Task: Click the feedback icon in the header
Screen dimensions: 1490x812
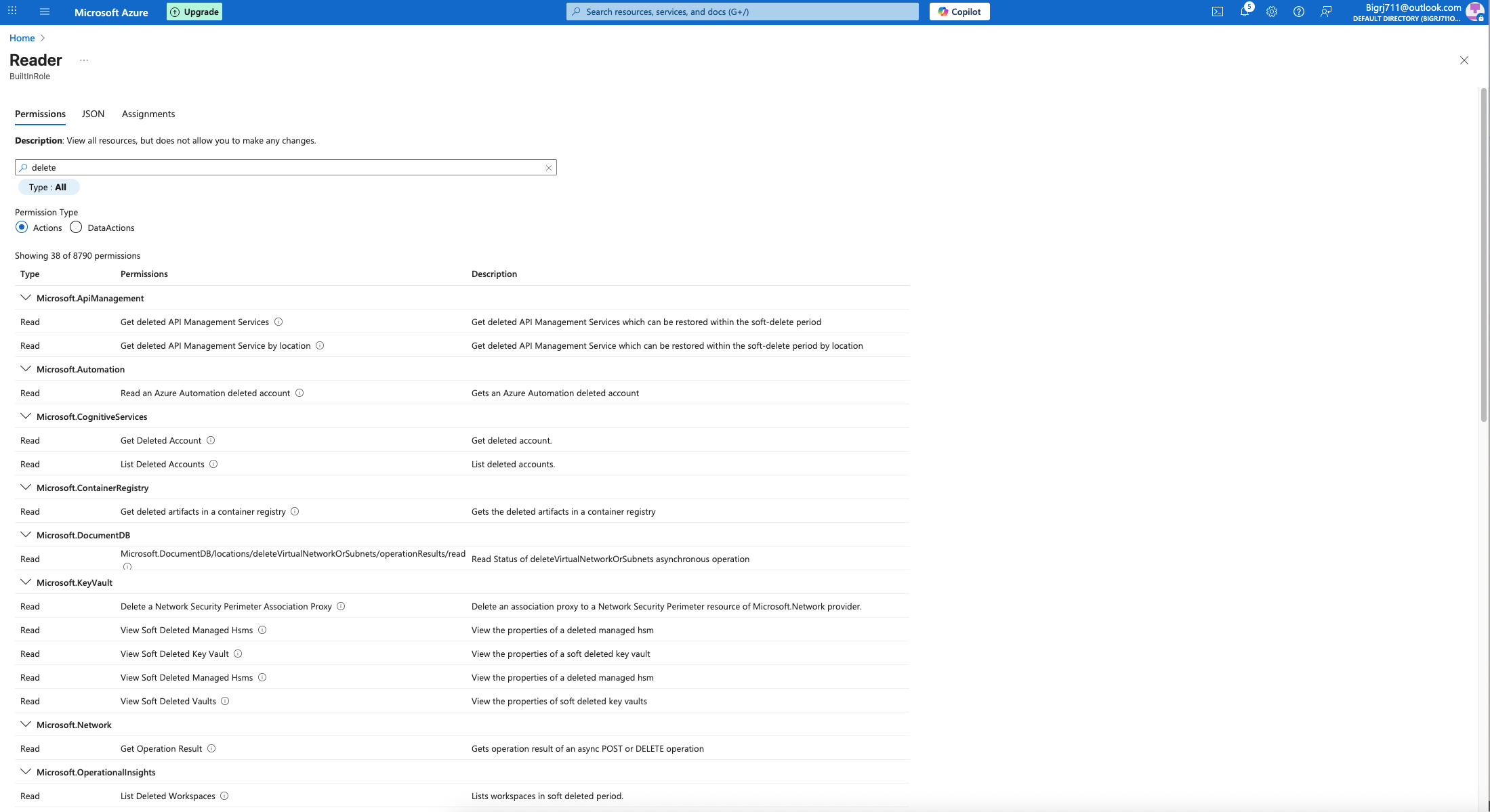Action: tap(1326, 12)
